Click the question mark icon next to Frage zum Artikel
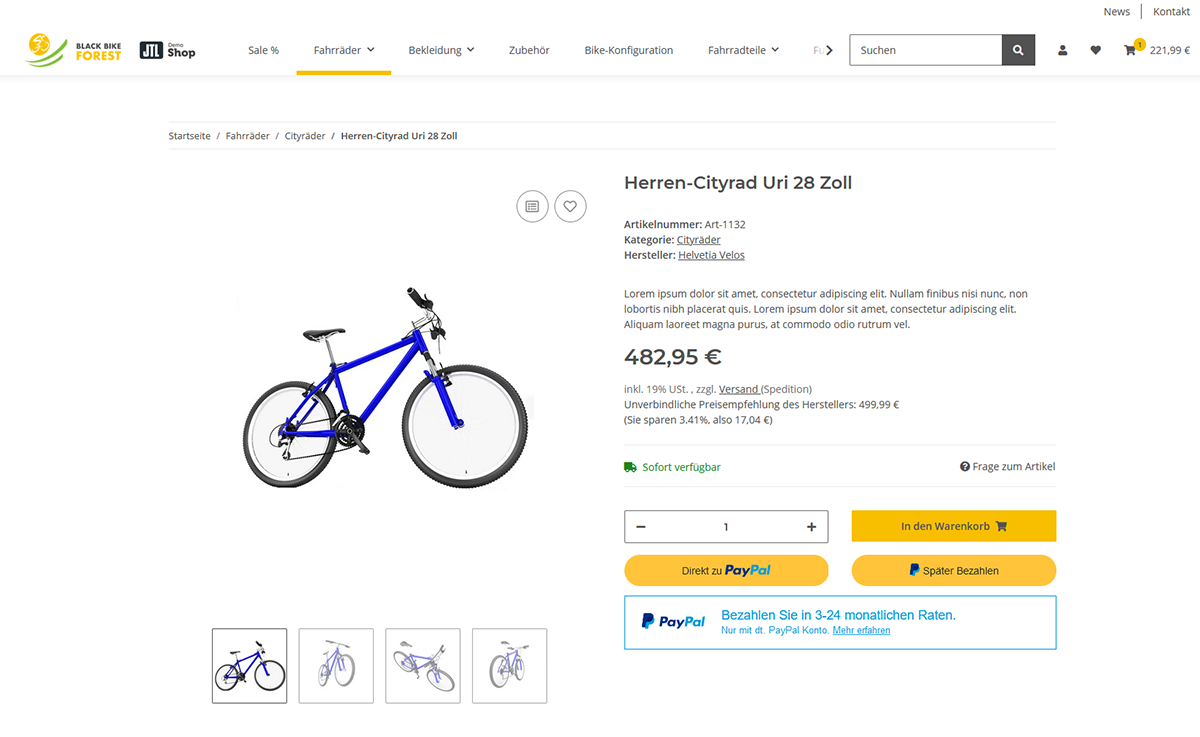 click(963, 466)
